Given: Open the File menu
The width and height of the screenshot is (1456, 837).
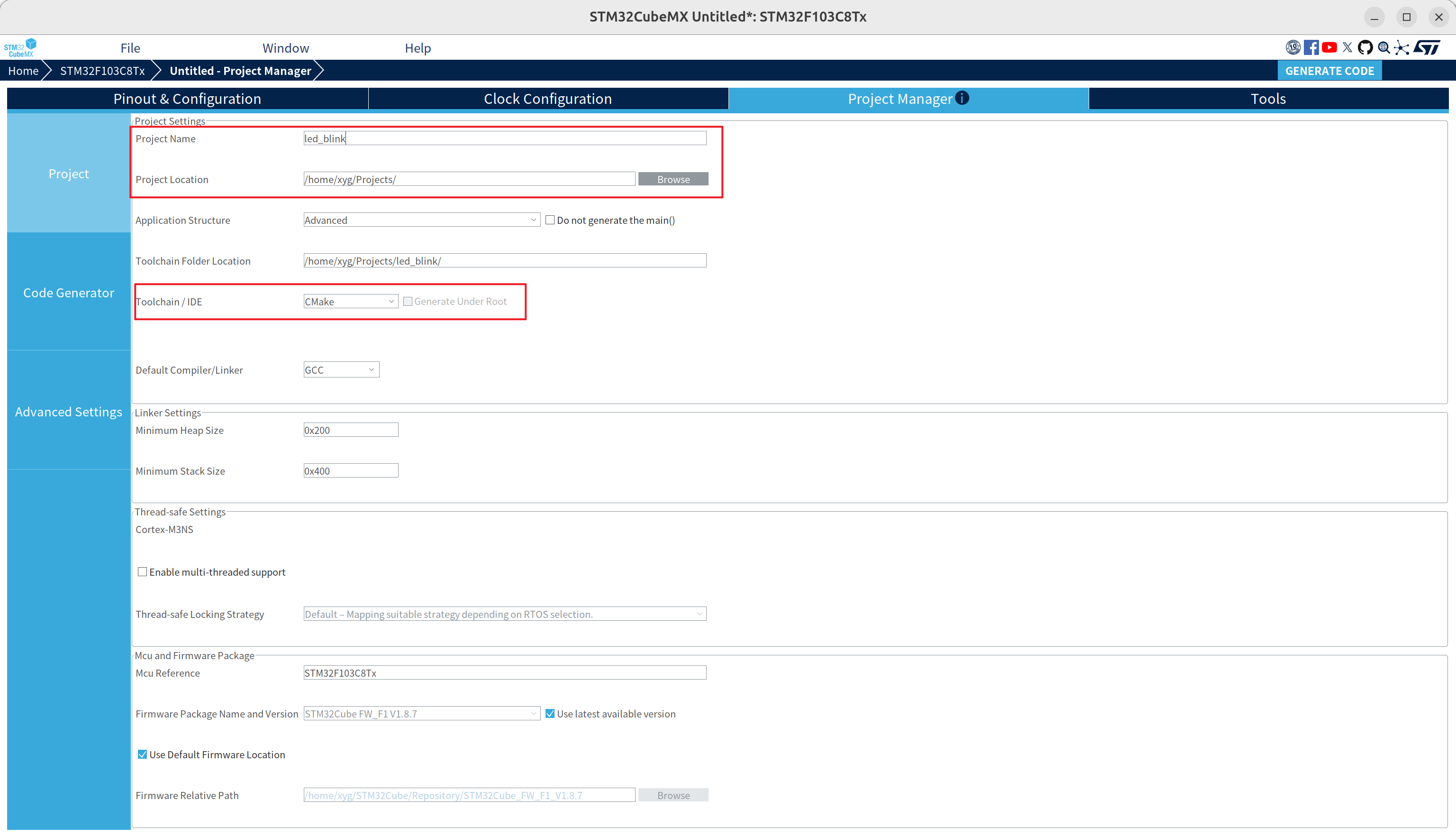Looking at the screenshot, I should click(130, 48).
